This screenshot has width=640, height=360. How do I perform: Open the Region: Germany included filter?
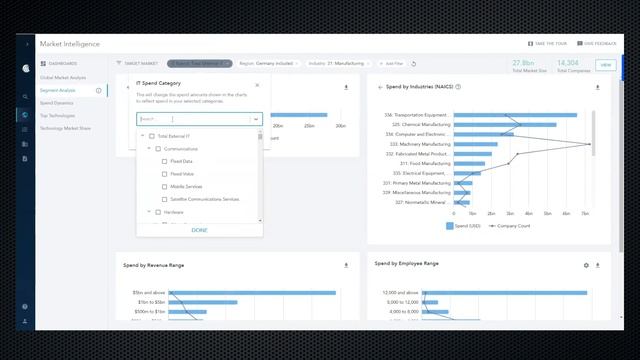click(268, 64)
